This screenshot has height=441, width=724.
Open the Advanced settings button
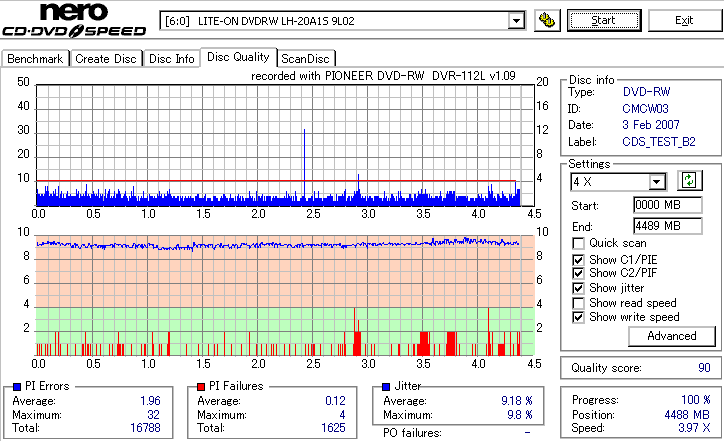pos(672,336)
